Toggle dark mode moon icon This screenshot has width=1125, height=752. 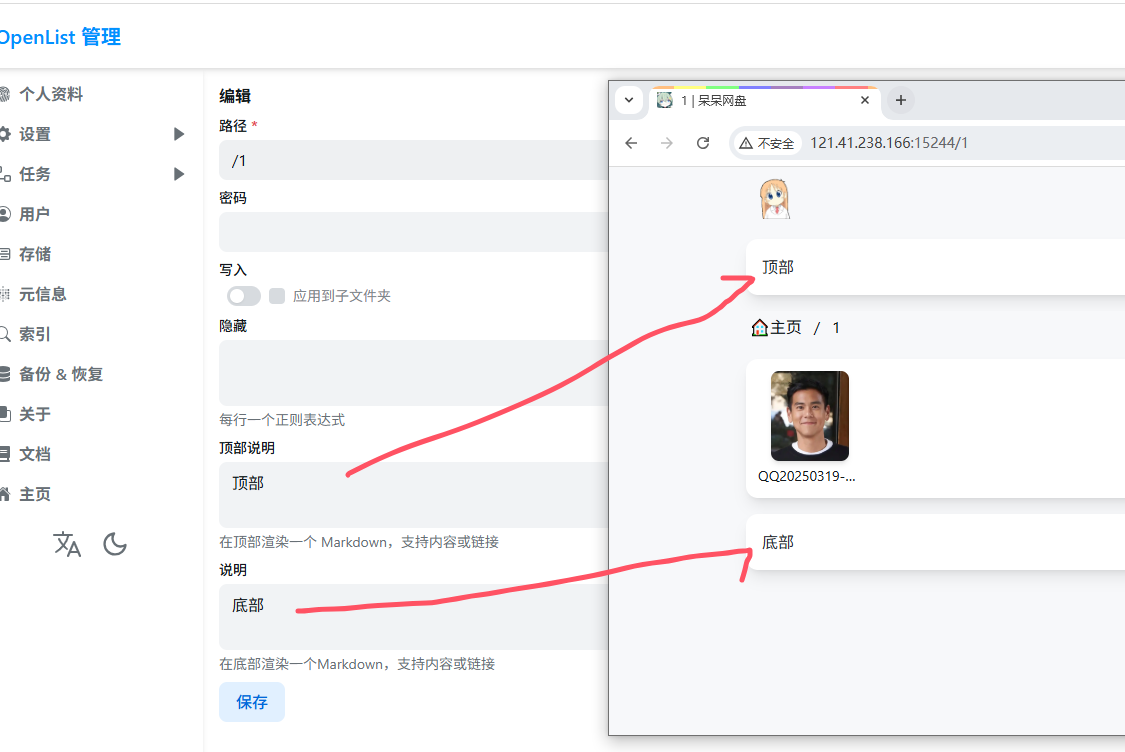pyautogui.click(x=115, y=545)
